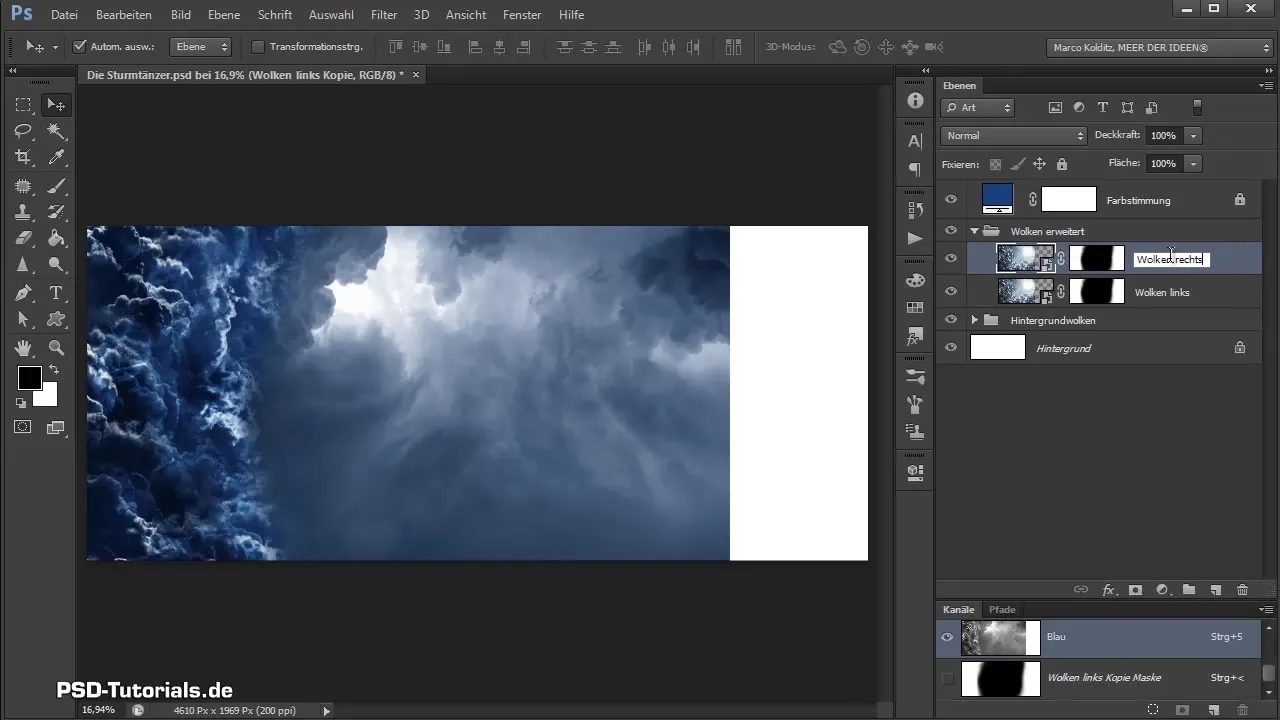Viewport: 1280px width, 720px height.
Task: Create a new group using folder icon
Action: (1189, 590)
